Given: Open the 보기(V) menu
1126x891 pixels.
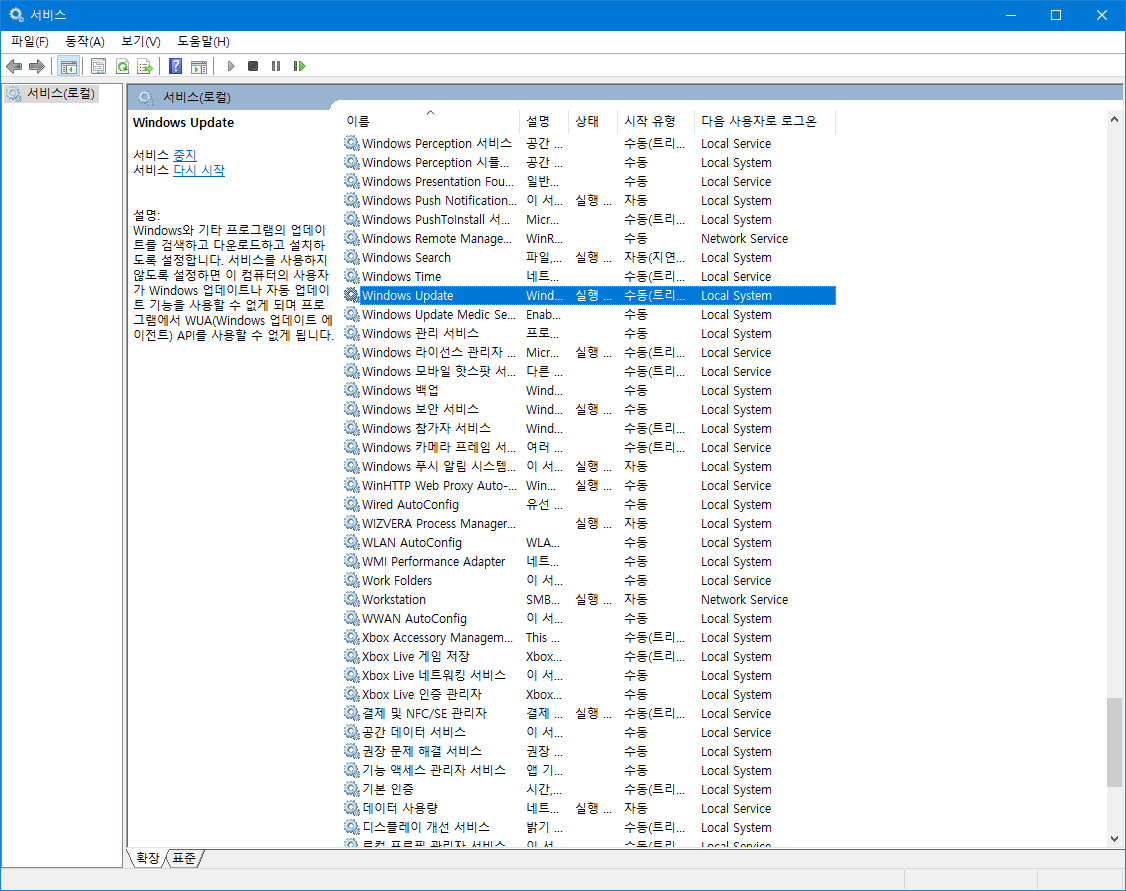Looking at the screenshot, I should tap(141, 42).
